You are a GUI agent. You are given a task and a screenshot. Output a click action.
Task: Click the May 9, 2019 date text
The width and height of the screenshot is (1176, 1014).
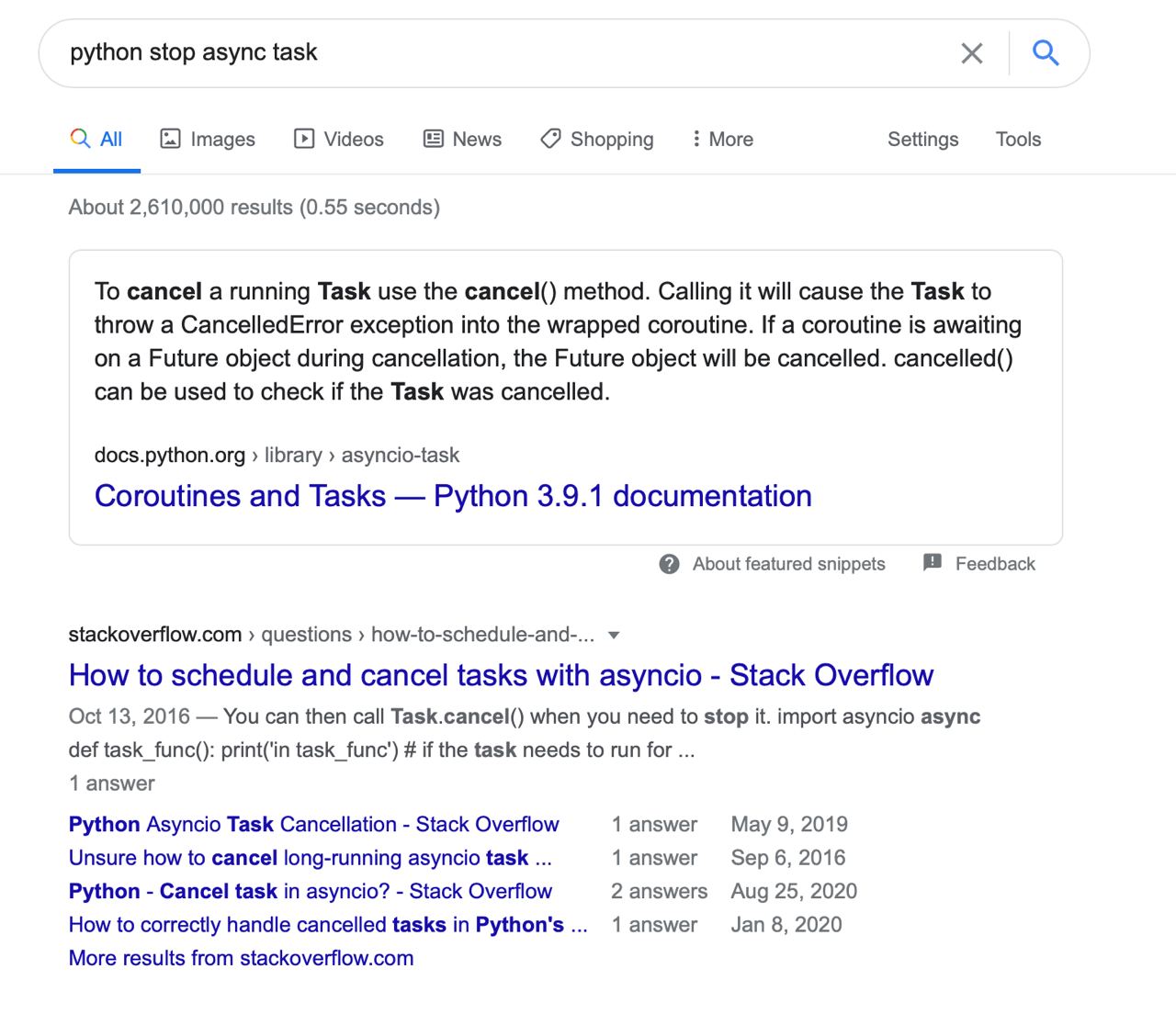(789, 825)
